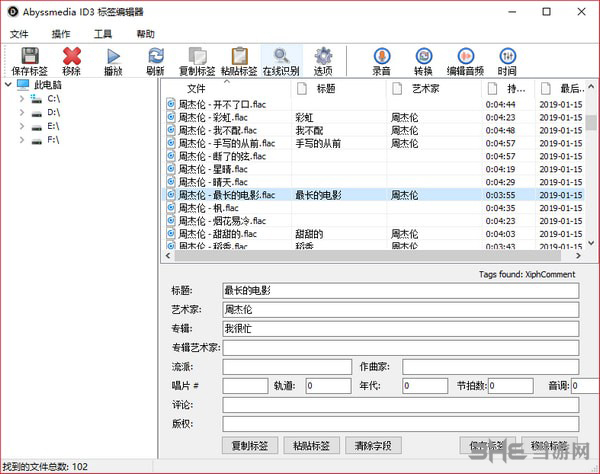Click the 唱片 # disc field

click(x=245, y=386)
